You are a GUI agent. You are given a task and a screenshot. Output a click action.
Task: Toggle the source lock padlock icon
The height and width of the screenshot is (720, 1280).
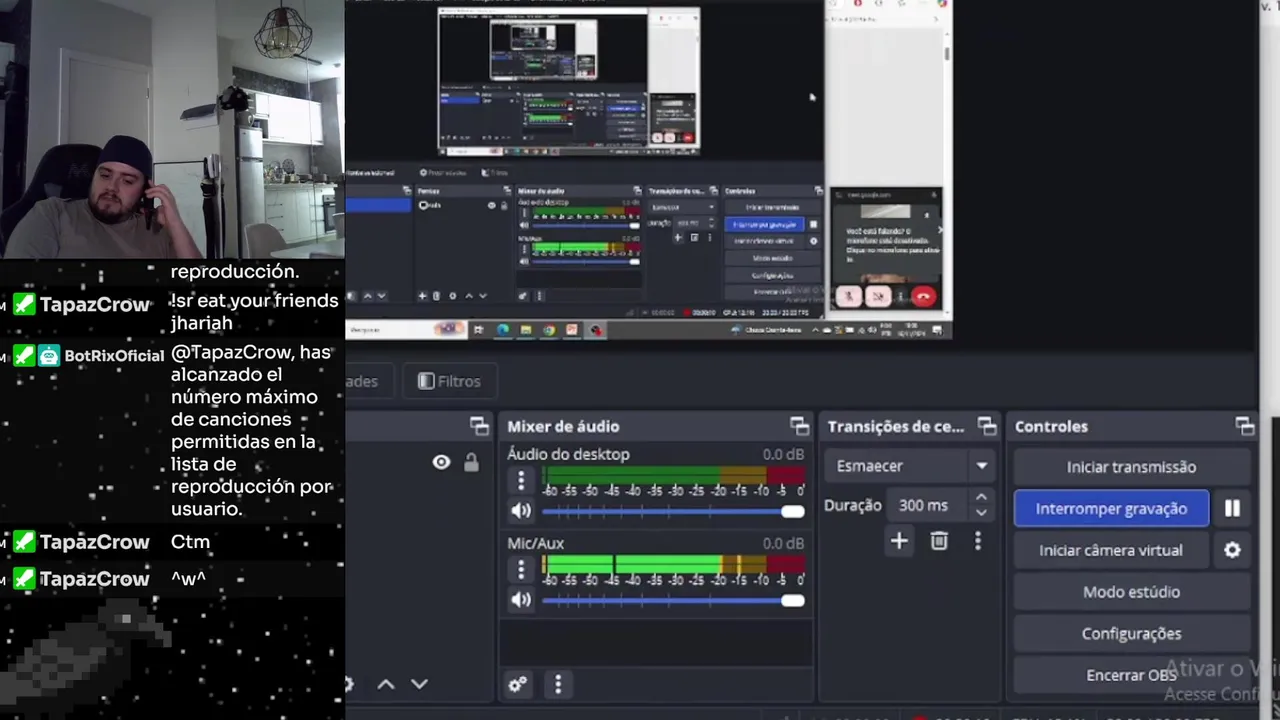471,462
